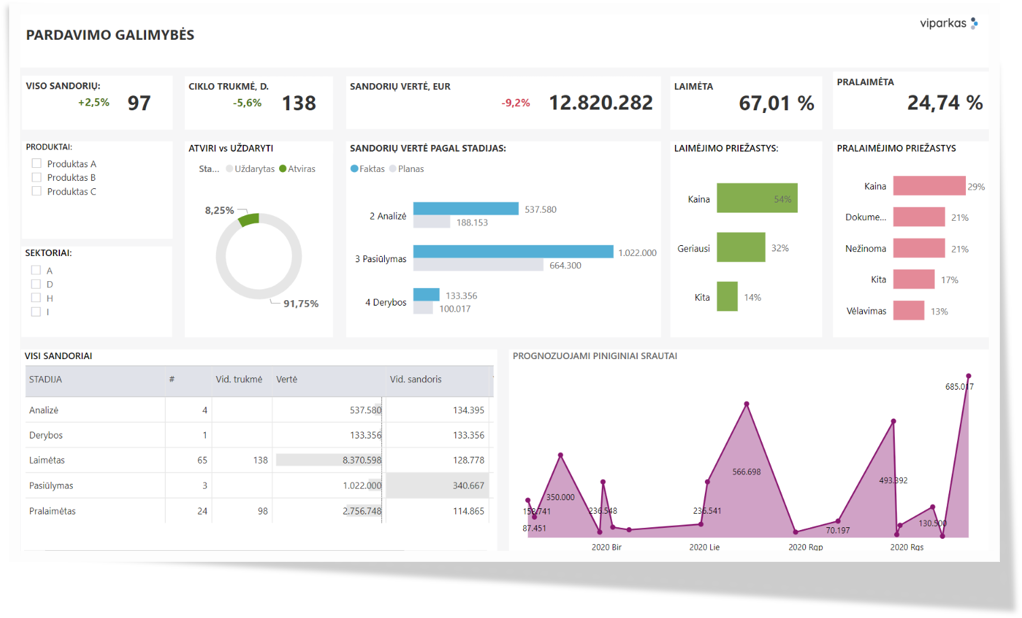Select the green Kaina 54% bar
This screenshot has width=1022, height=618.
(756, 199)
